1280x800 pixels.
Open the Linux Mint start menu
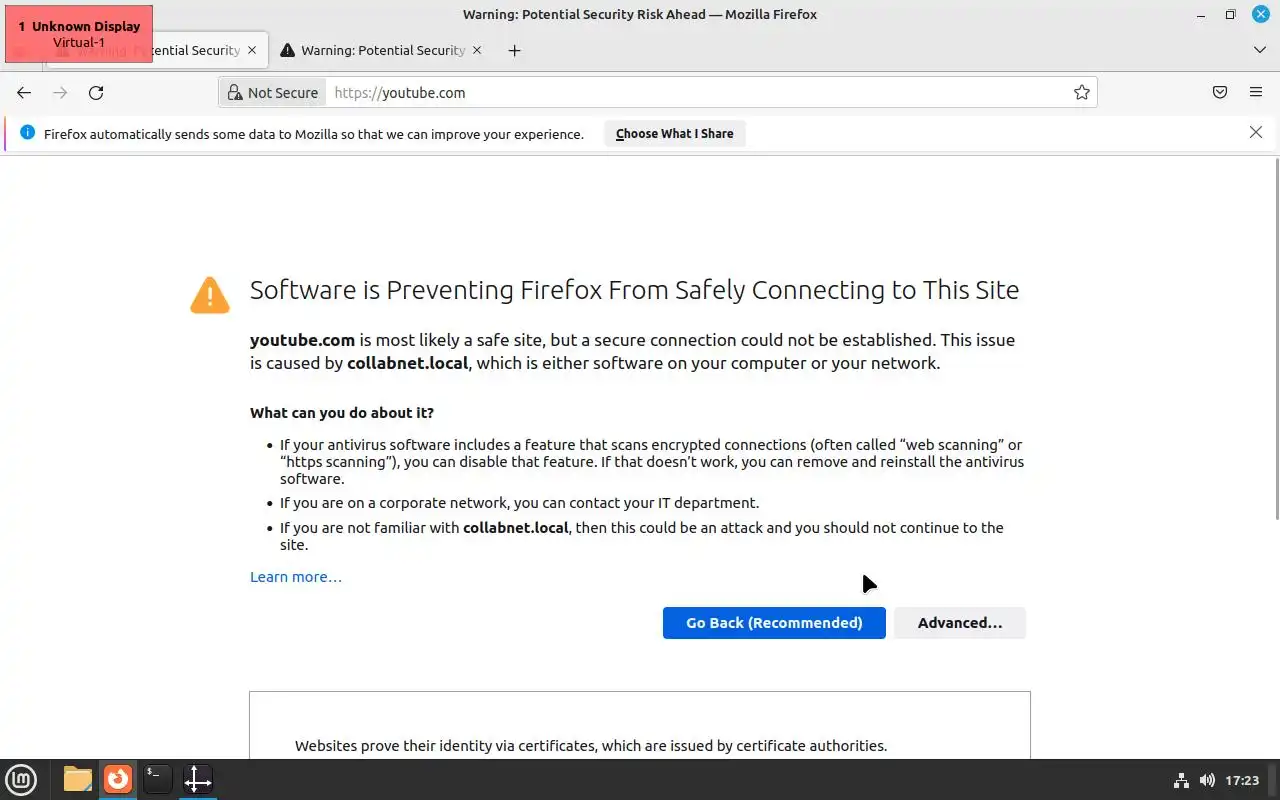pos(21,779)
